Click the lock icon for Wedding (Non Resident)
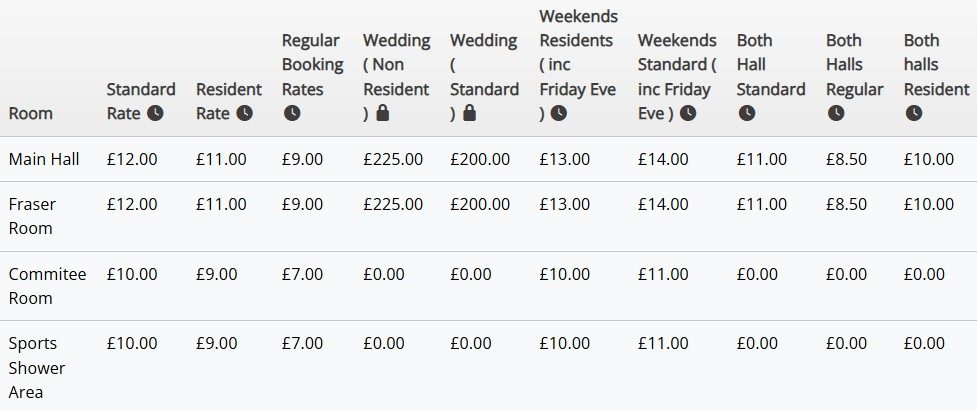This screenshot has width=977, height=410. 382,113
